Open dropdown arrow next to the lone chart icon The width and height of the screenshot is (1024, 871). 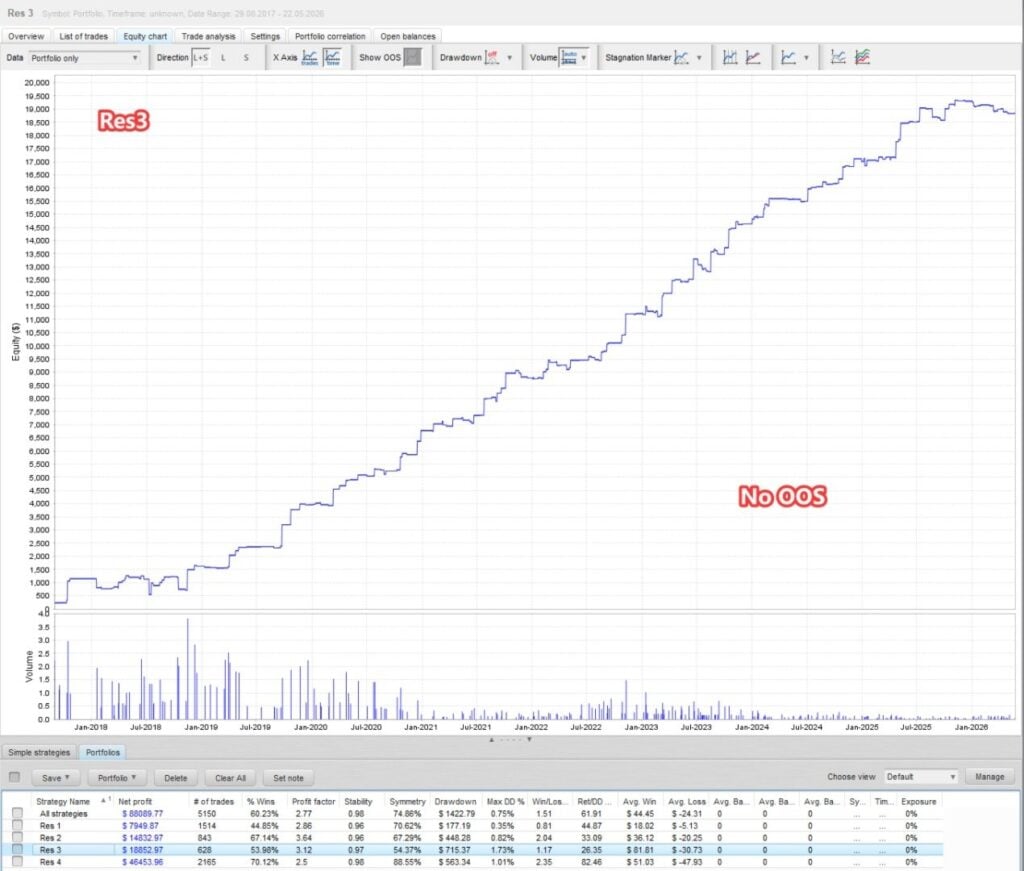tap(806, 57)
